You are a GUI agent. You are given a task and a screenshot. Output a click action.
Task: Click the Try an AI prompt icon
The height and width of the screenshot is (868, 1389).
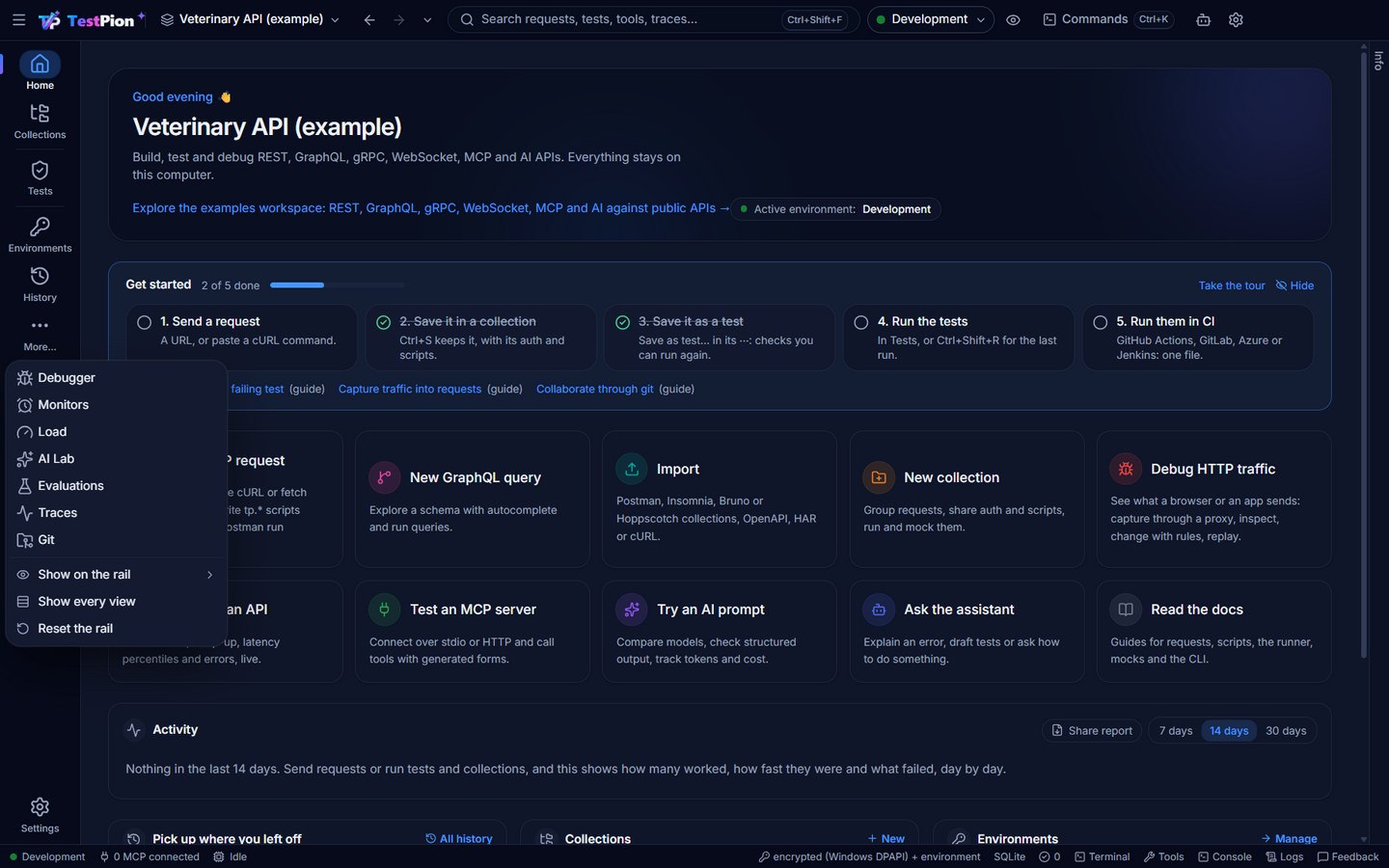pyautogui.click(x=631, y=610)
